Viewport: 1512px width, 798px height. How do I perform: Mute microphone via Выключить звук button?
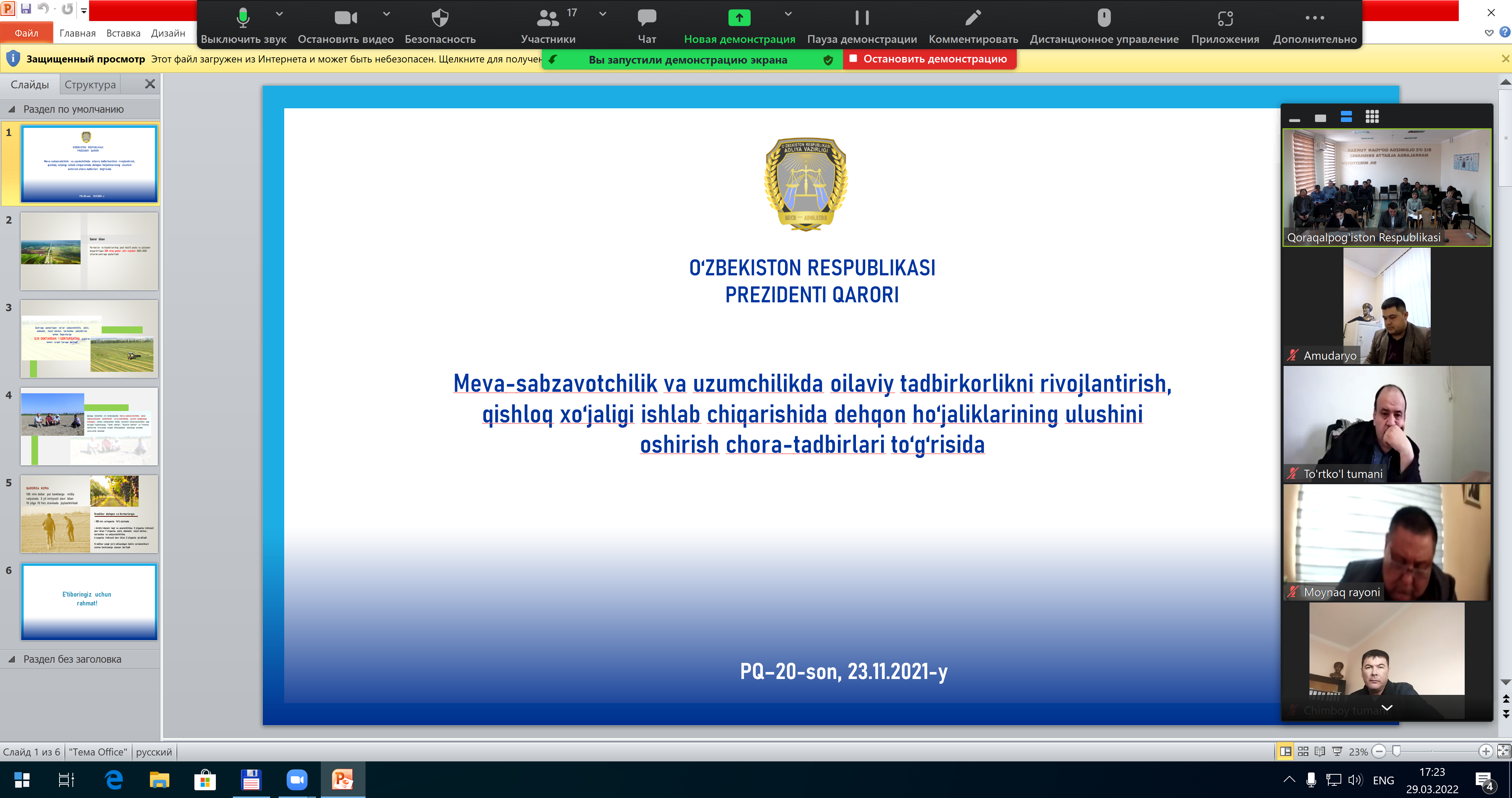coord(243,26)
